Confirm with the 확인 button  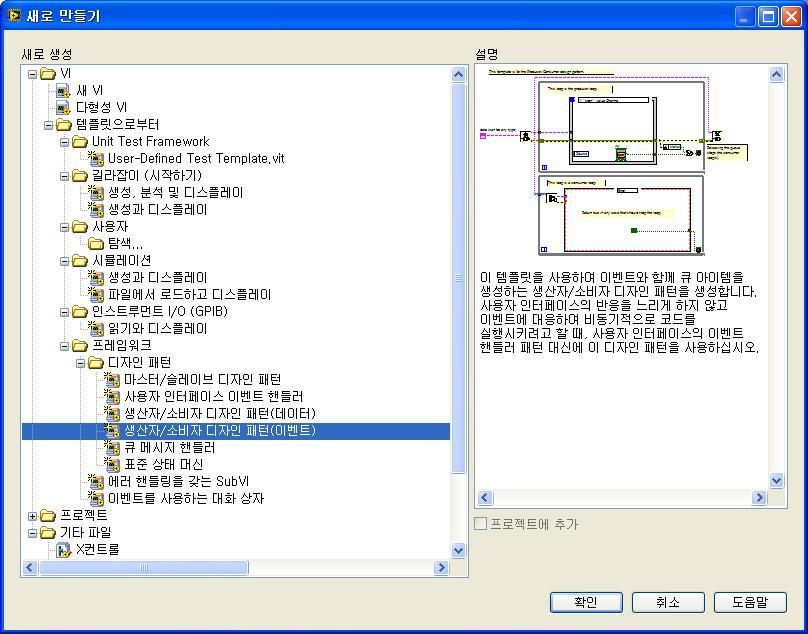pos(586,602)
